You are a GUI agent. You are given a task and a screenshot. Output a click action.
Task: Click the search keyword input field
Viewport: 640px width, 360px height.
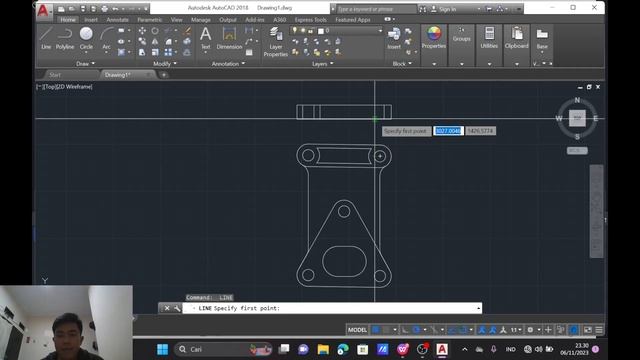pyautogui.click(x=376, y=9)
